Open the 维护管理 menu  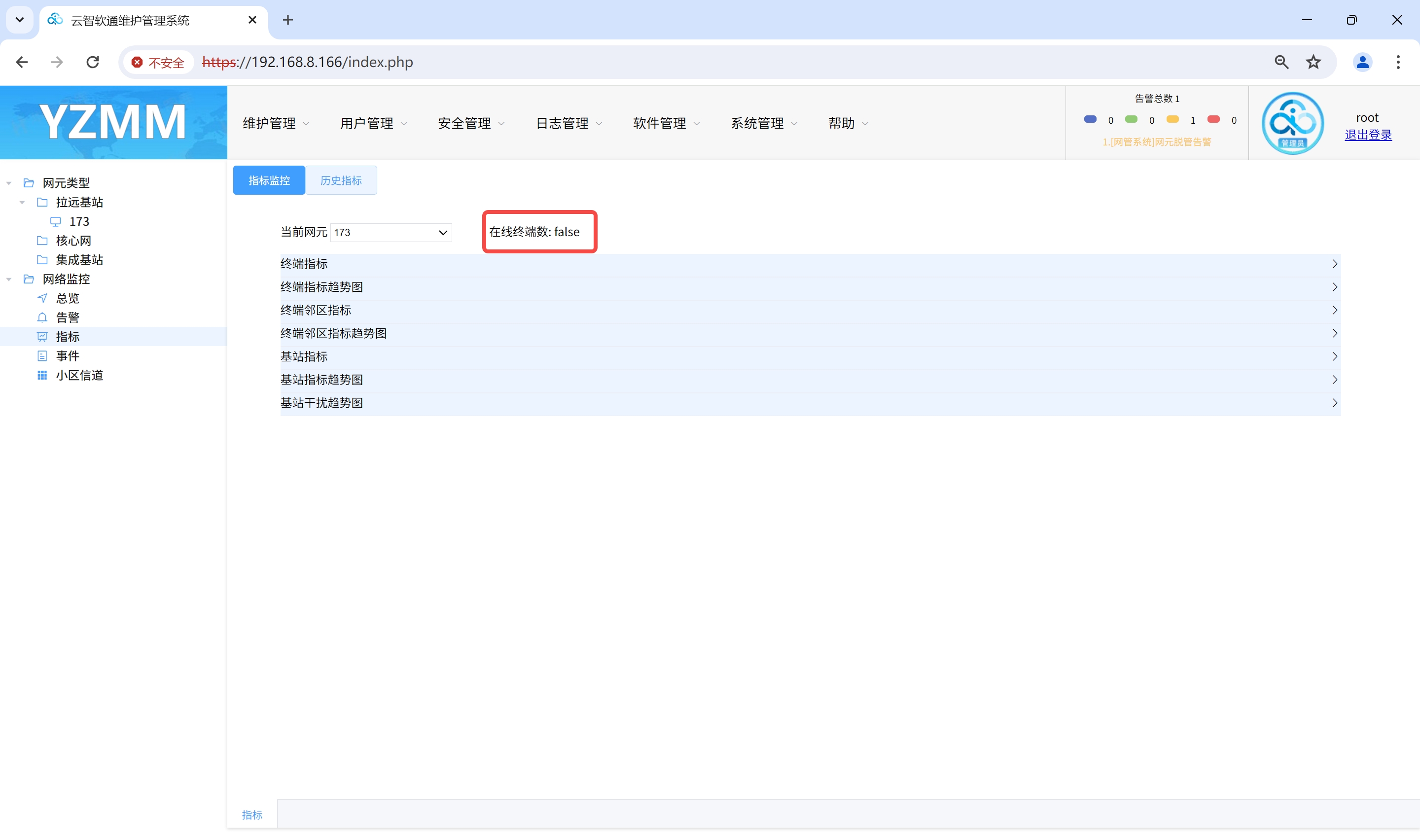point(276,123)
